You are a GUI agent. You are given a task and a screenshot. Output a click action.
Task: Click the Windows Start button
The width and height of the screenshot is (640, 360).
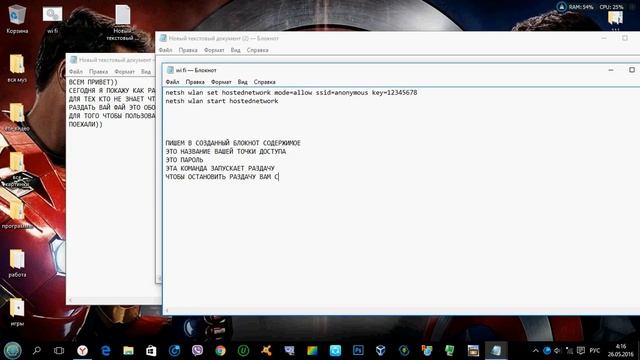coord(13,350)
